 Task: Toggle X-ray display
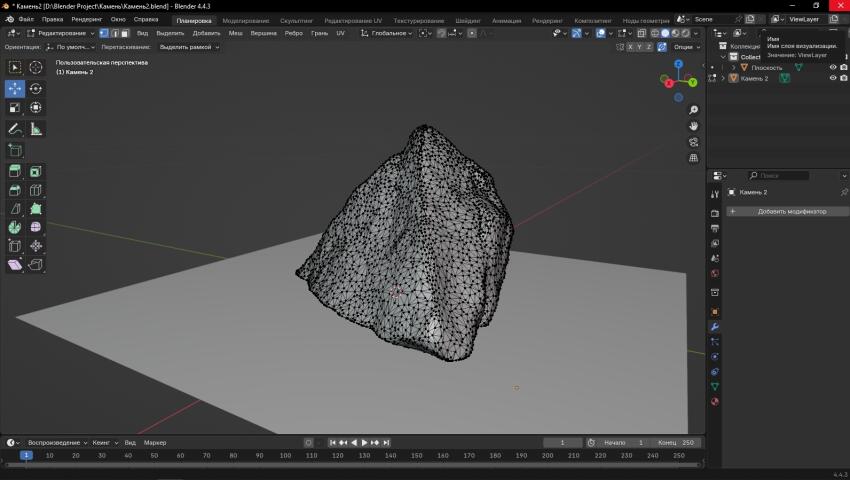[641, 33]
